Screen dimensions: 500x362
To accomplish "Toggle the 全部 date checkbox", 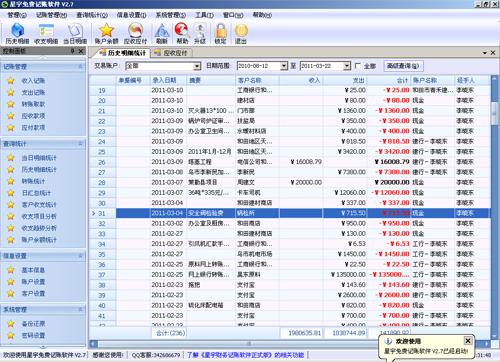I will pos(358,66).
